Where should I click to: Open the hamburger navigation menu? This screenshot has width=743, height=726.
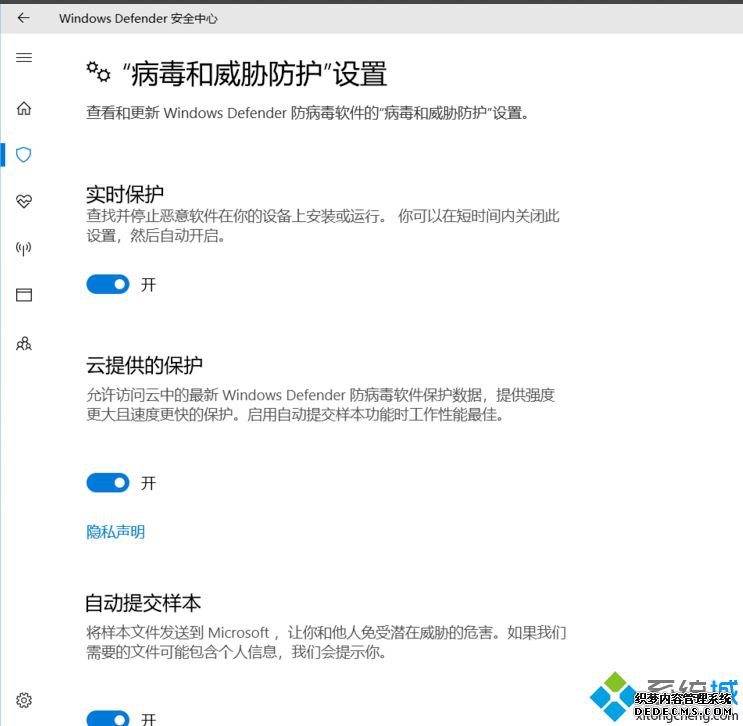click(24, 57)
